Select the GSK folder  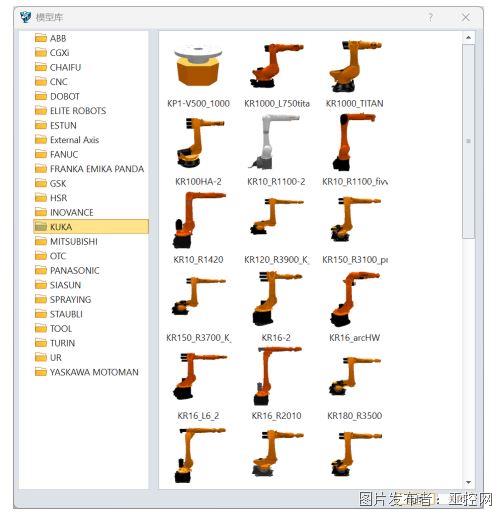pyautogui.click(x=50, y=183)
